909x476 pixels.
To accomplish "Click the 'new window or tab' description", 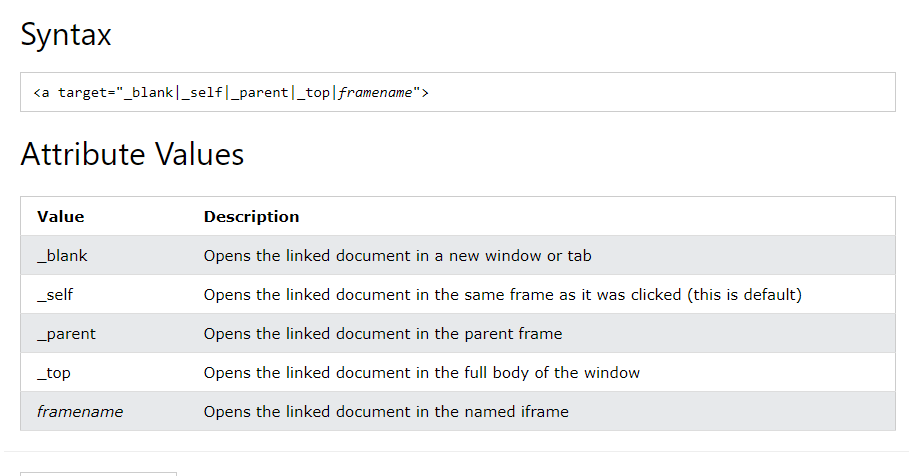I will [x=398, y=256].
